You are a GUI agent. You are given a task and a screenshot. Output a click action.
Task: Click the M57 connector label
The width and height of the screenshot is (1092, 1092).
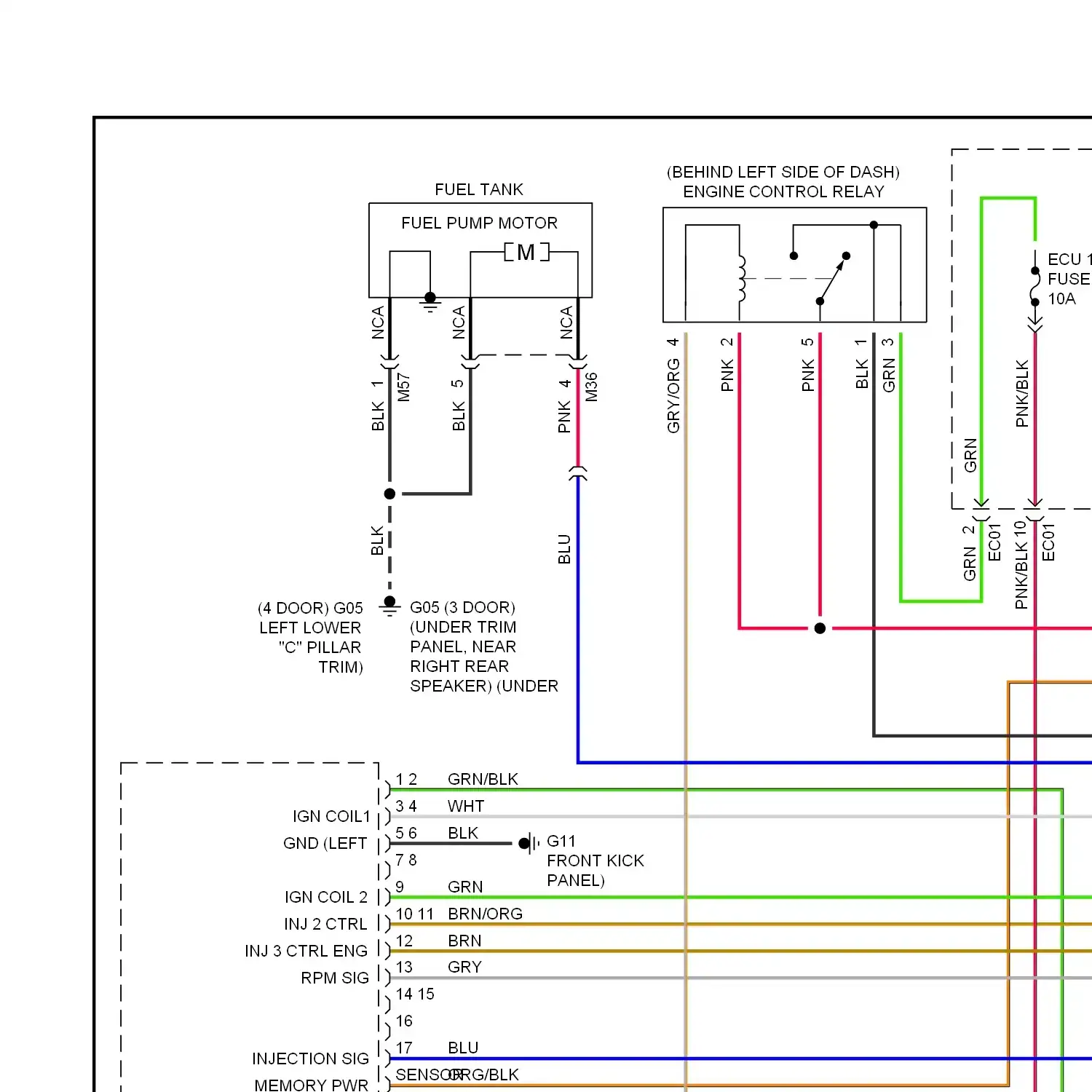tap(404, 387)
